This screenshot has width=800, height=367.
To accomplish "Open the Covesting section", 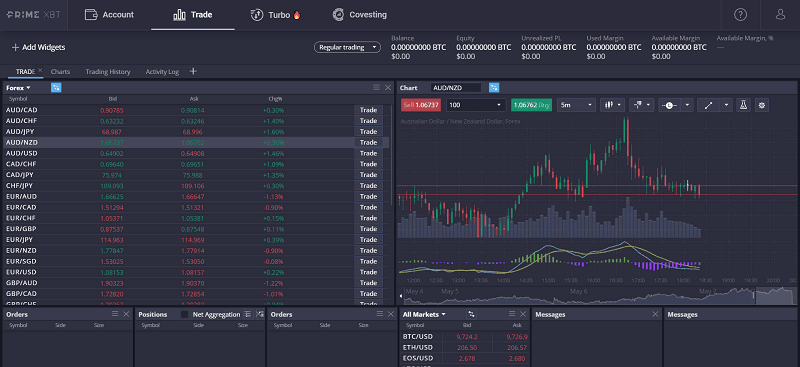I will (x=359, y=15).
